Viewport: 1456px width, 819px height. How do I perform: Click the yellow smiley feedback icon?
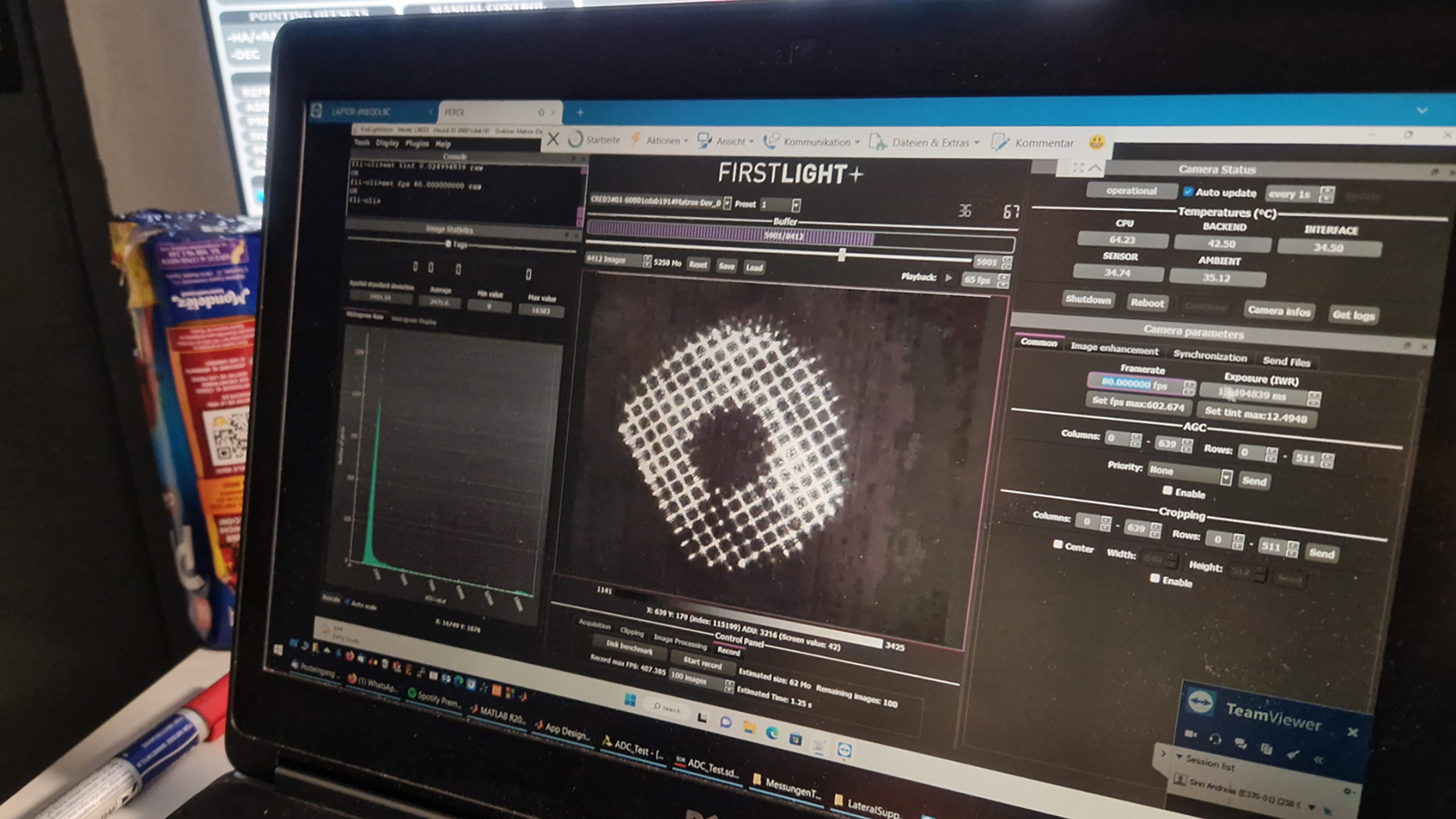pyautogui.click(x=1097, y=142)
